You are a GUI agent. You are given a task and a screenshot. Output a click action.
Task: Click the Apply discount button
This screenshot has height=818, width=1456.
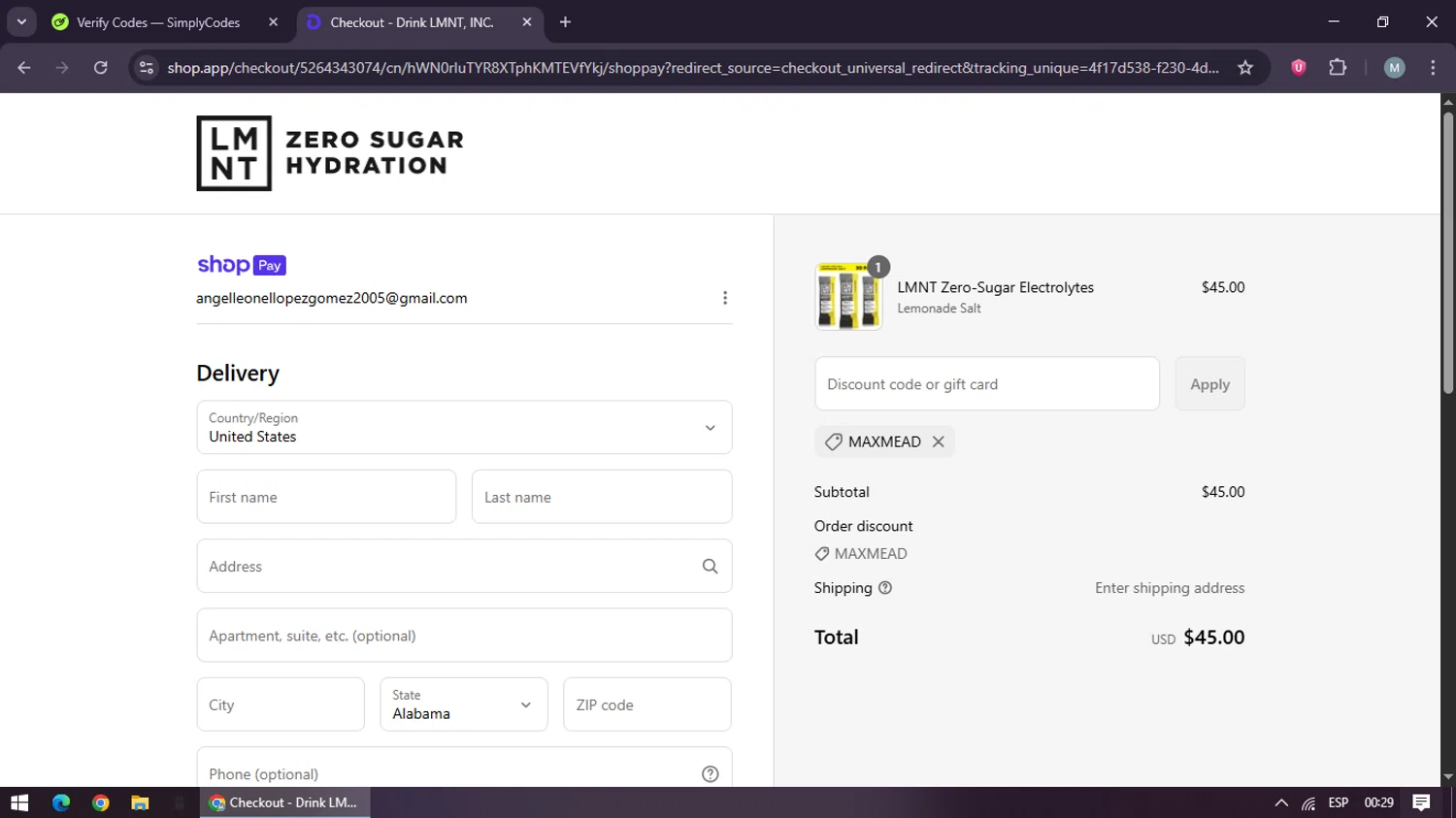tap(1209, 384)
